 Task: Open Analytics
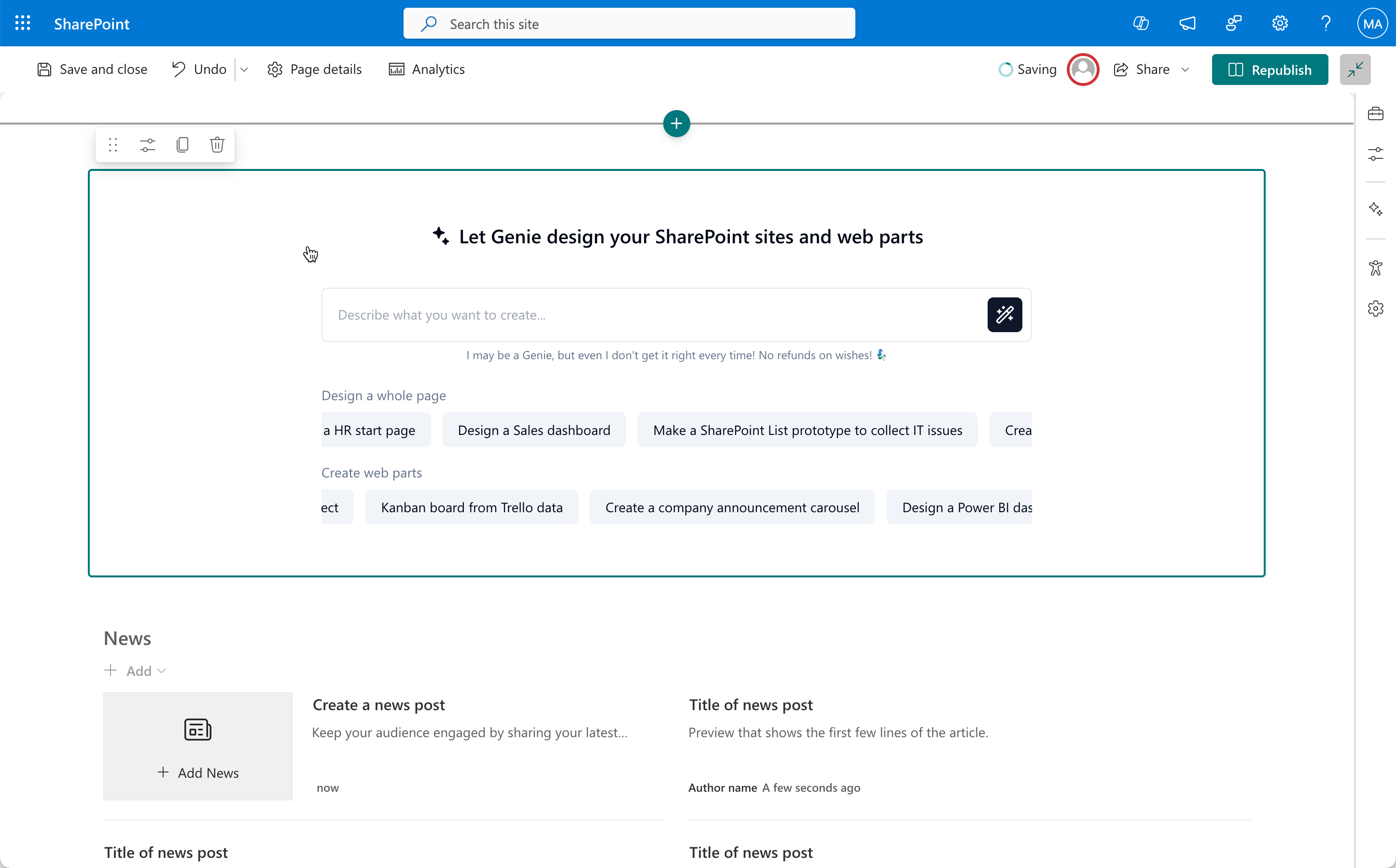pyautogui.click(x=427, y=70)
